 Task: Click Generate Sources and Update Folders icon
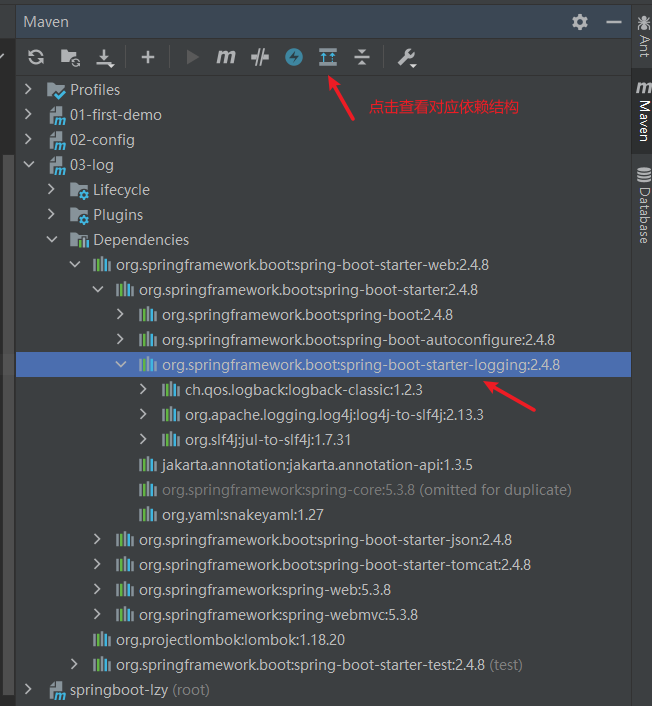(70, 58)
